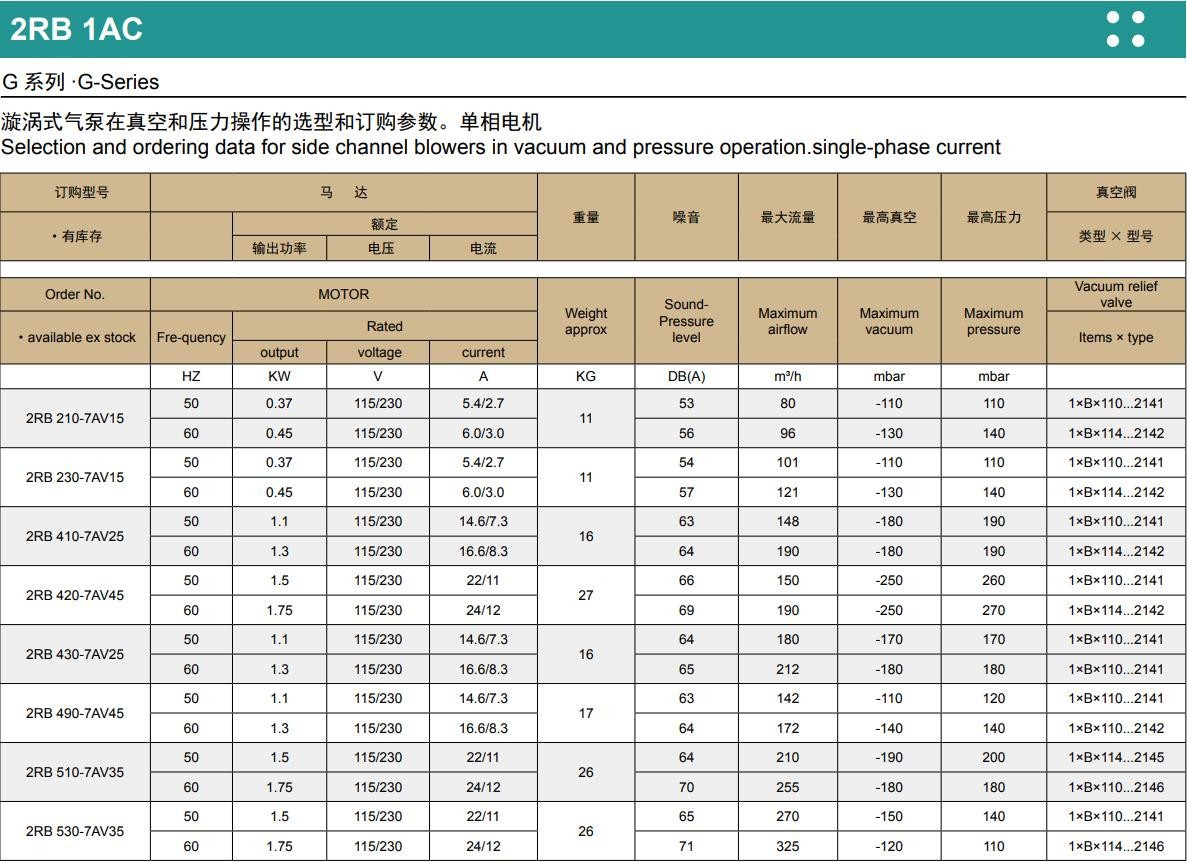The image size is (1187, 863).
Task: Click the 'Weight approx' column header
Action: pyautogui.click(x=586, y=321)
